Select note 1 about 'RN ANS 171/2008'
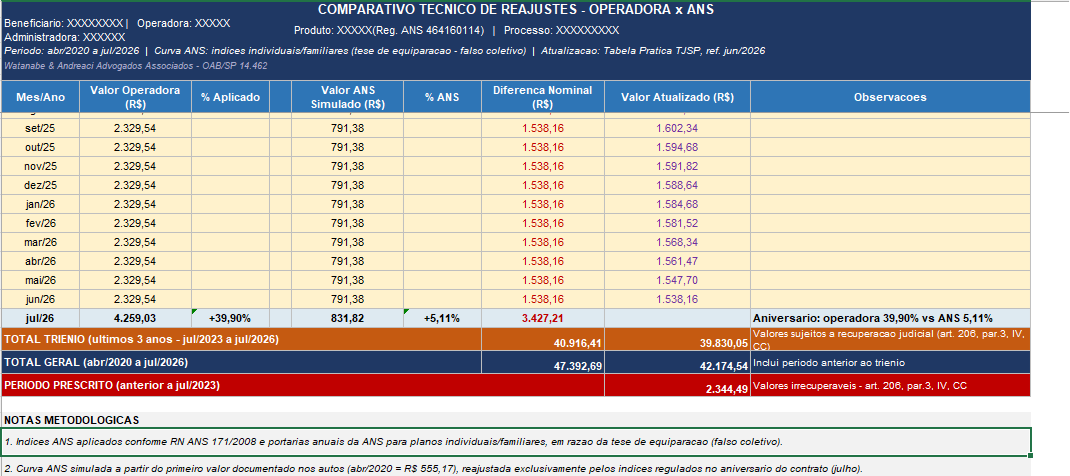 (516, 441)
